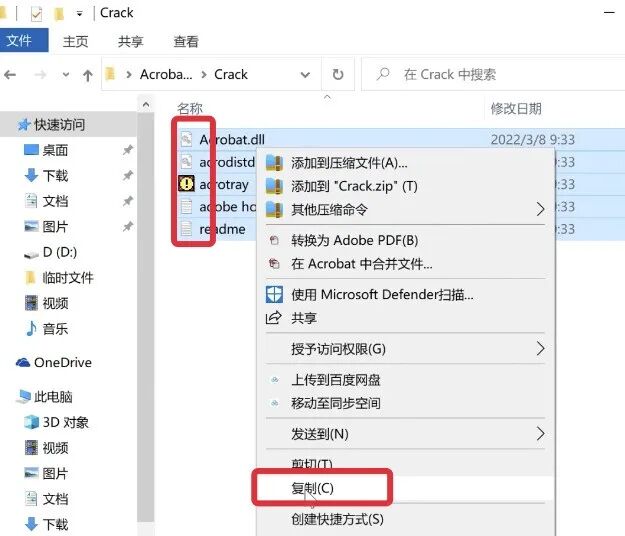The image size is (625, 536).
Task: Choose 添加到压缩文件(A)... from context menu
Action: coord(406,163)
